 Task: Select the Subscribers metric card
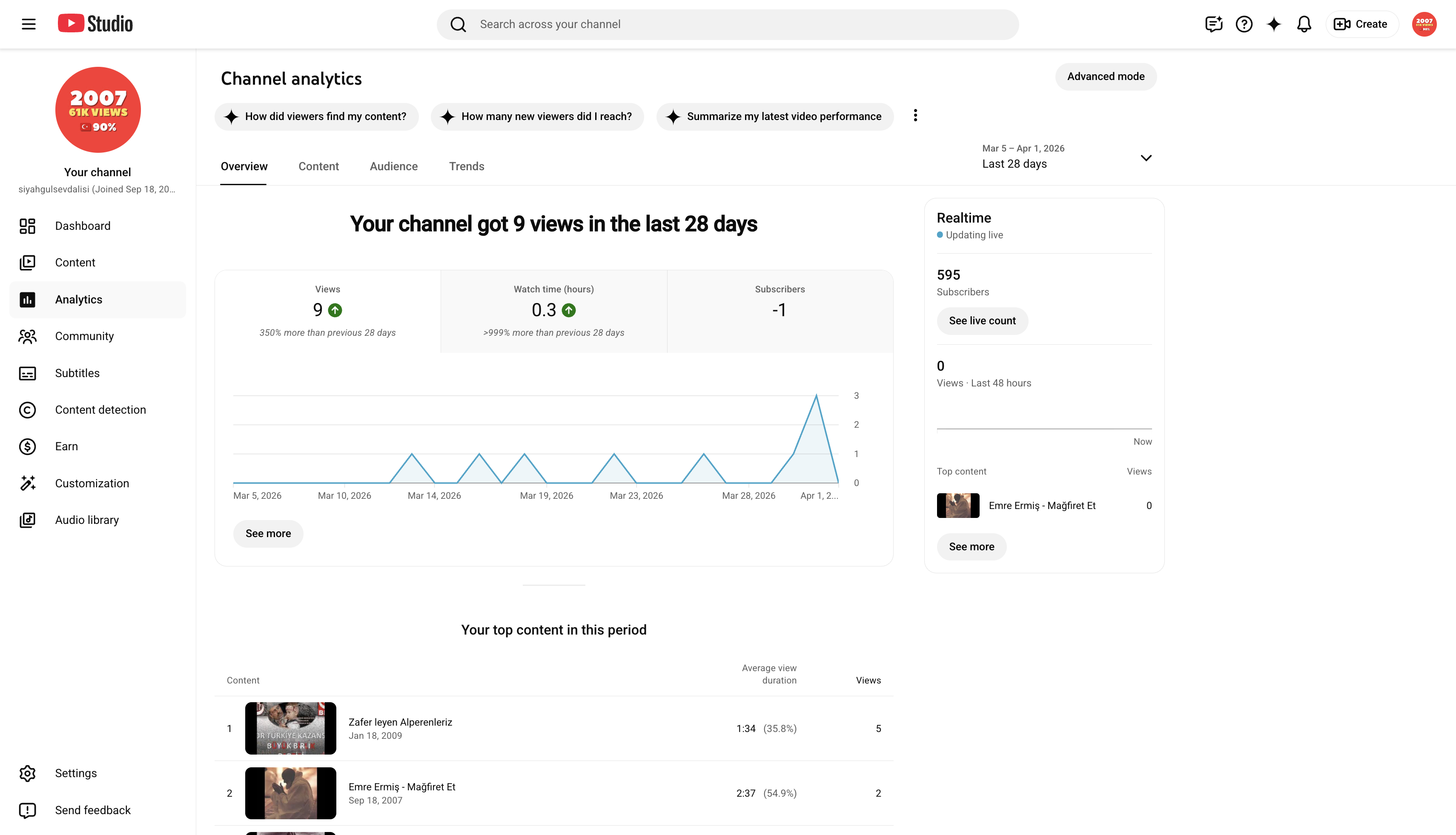click(x=780, y=312)
